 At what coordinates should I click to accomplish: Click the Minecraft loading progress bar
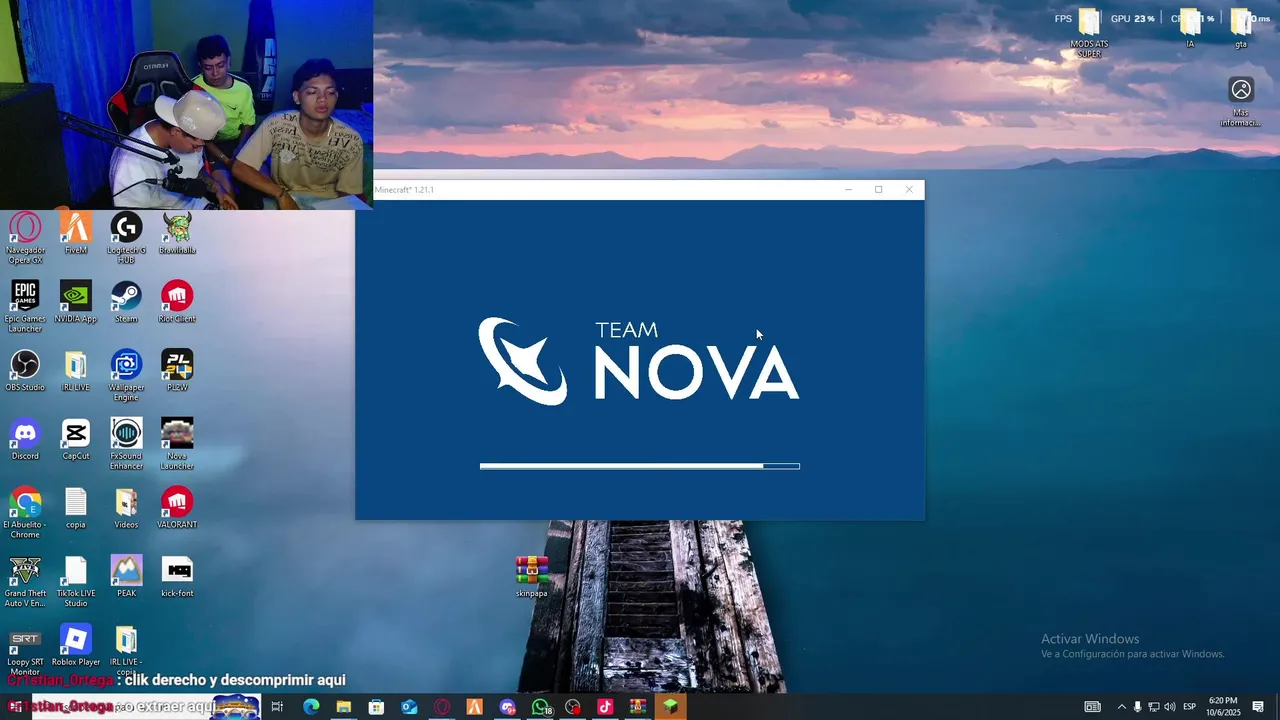pos(640,466)
